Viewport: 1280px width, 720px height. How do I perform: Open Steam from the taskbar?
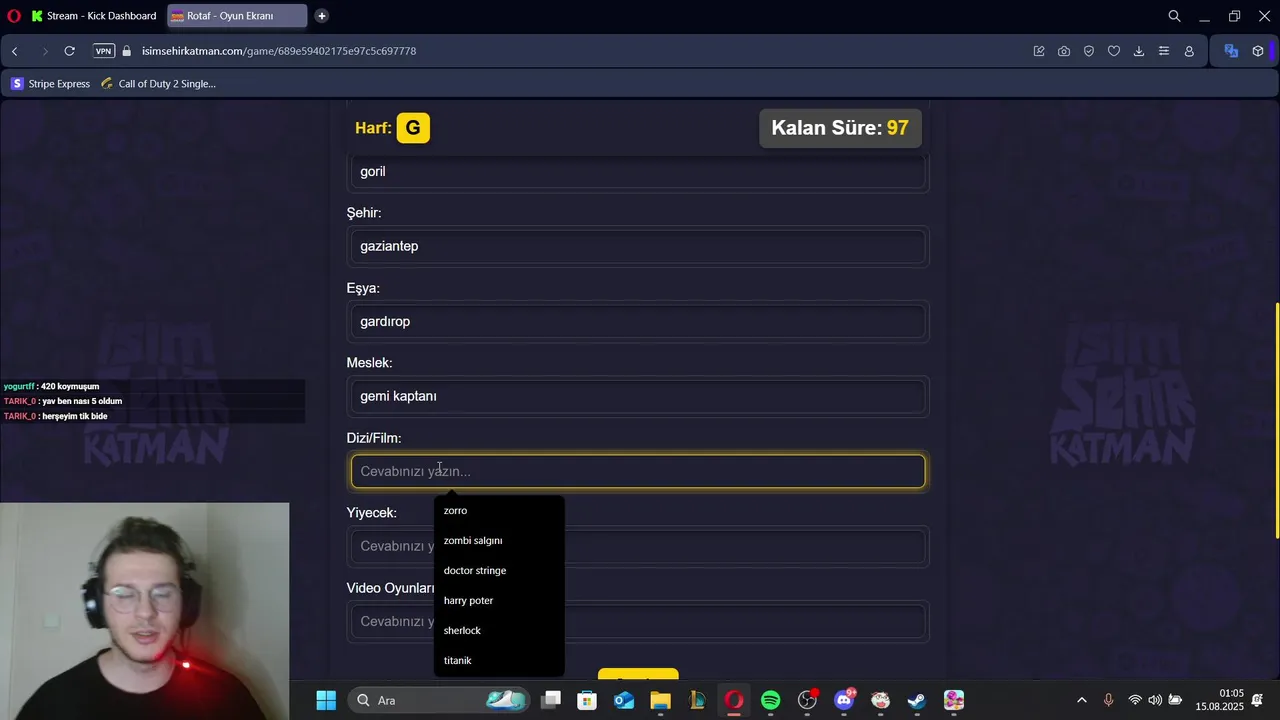coord(917,700)
